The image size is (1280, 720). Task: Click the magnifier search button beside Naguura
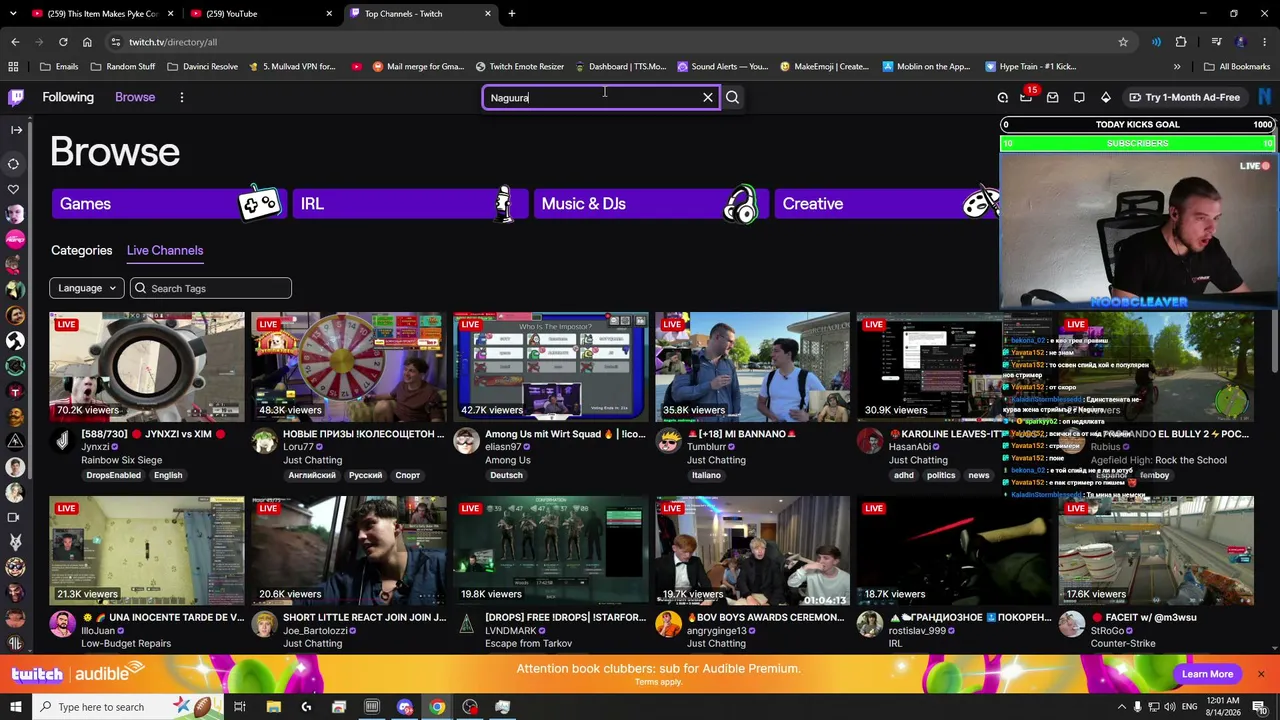pos(733,97)
